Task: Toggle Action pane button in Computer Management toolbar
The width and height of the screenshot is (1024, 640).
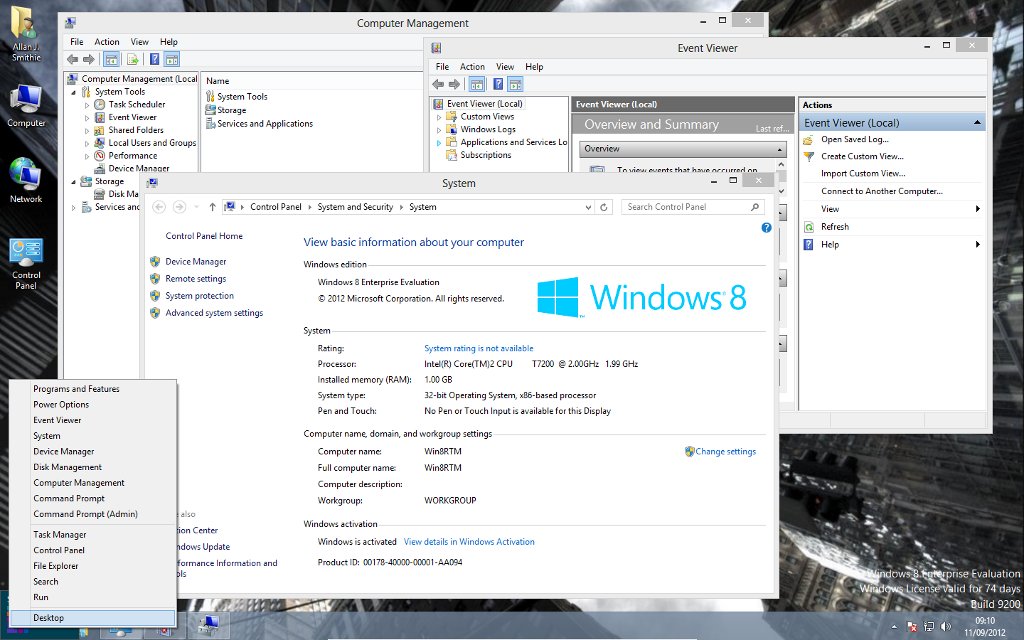Action: [172, 59]
